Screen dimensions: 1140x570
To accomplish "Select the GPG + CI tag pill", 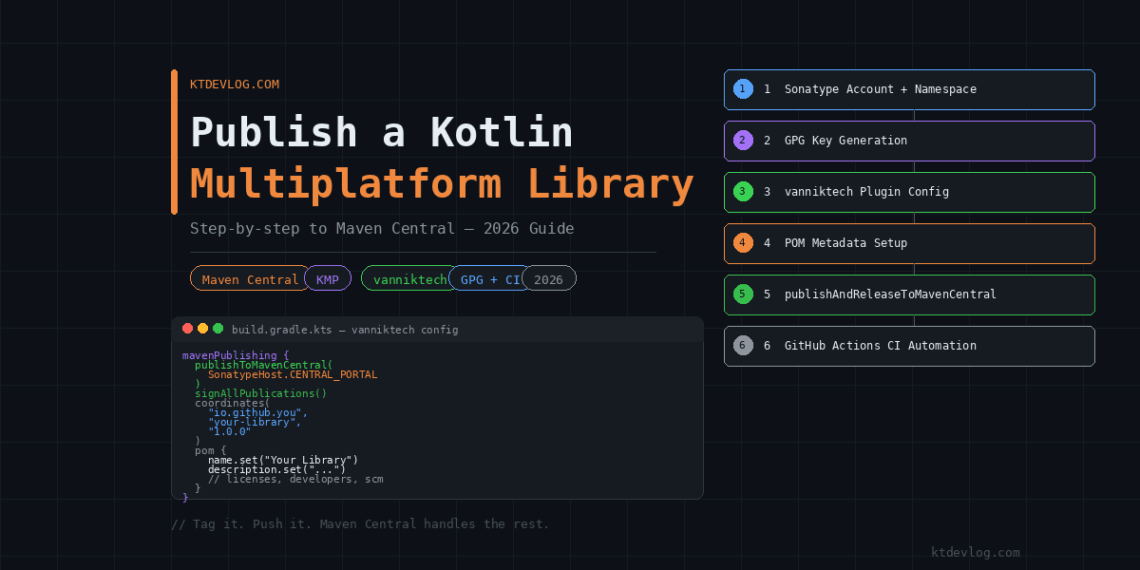I will [491, 278].
